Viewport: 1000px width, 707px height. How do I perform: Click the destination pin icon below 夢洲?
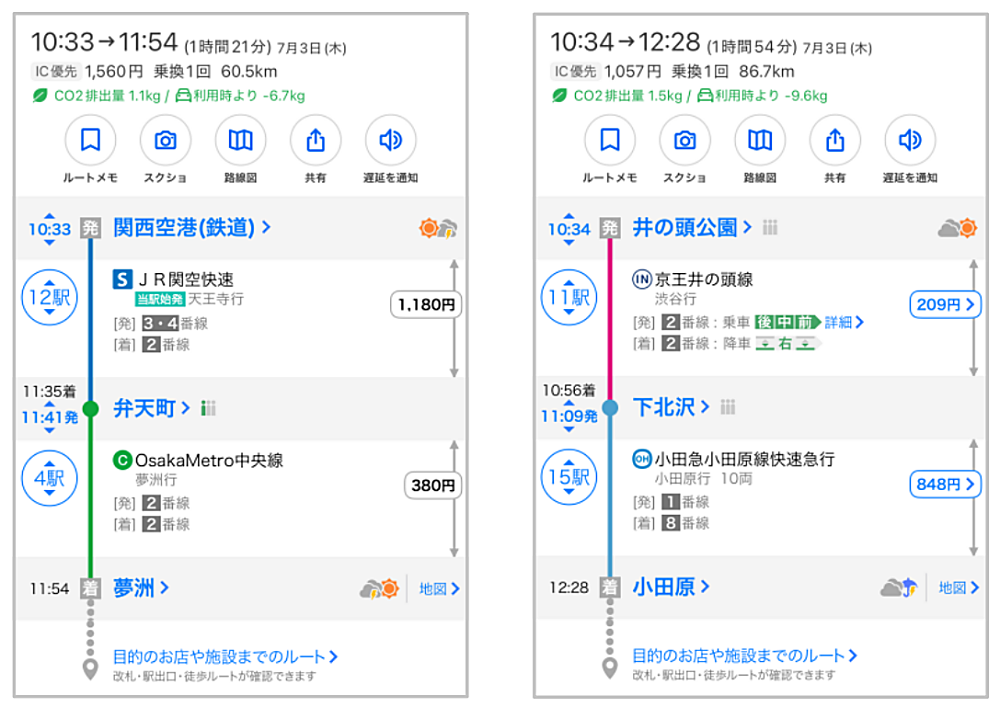(x=91, y=669)
